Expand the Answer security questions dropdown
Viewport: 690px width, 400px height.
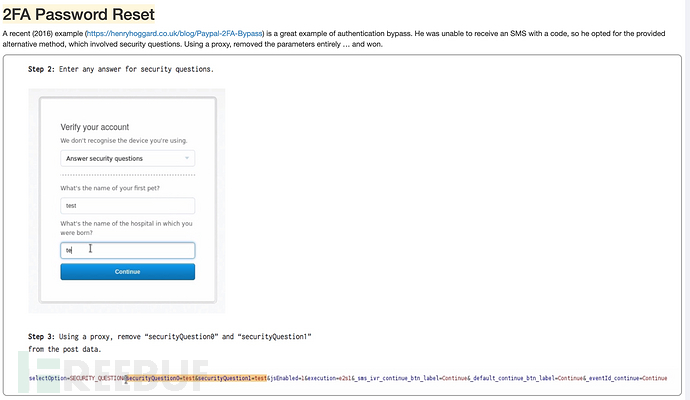[x=127, y=158]
